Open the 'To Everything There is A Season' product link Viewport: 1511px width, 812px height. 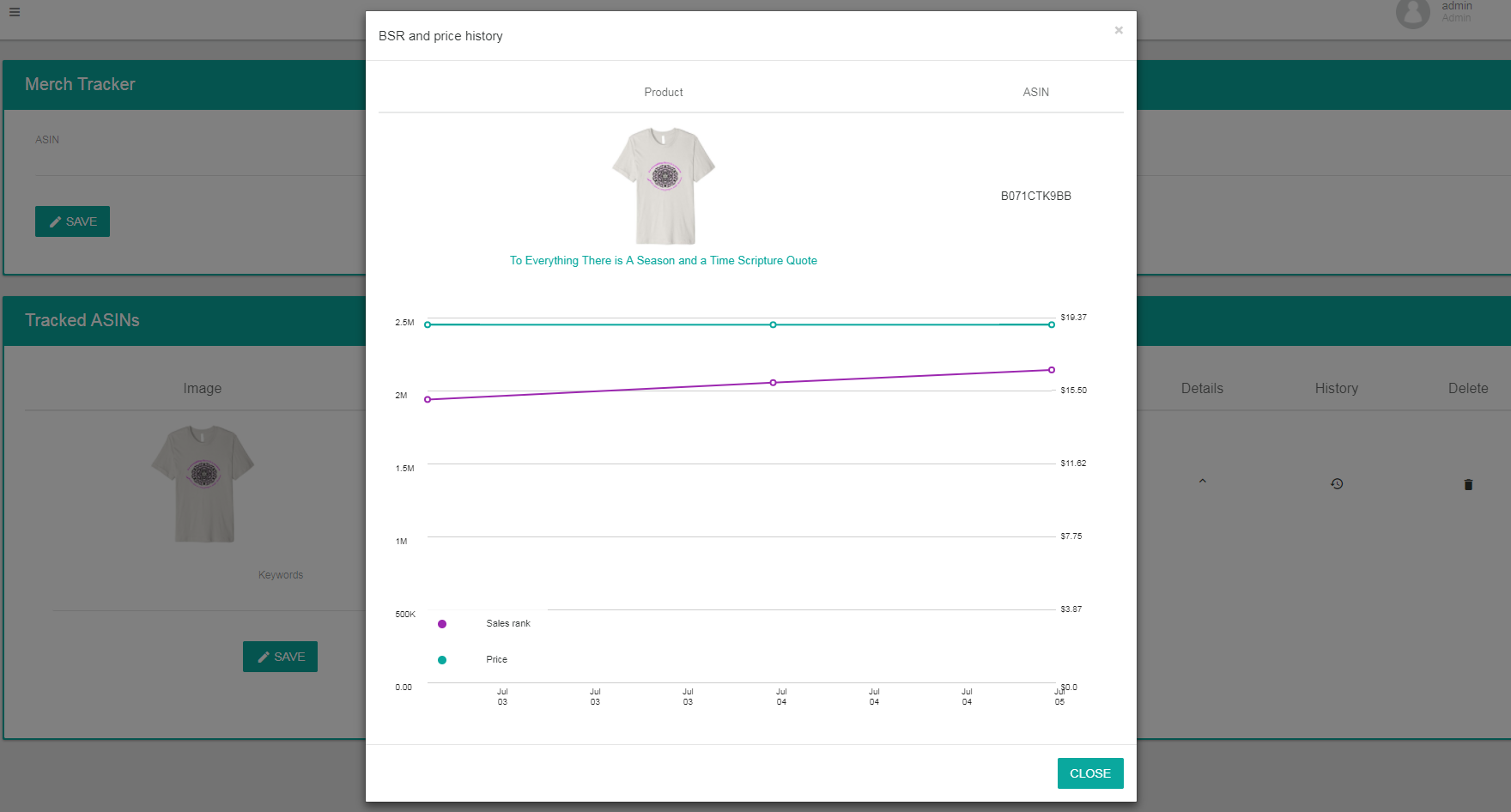(x=663, y=260)
